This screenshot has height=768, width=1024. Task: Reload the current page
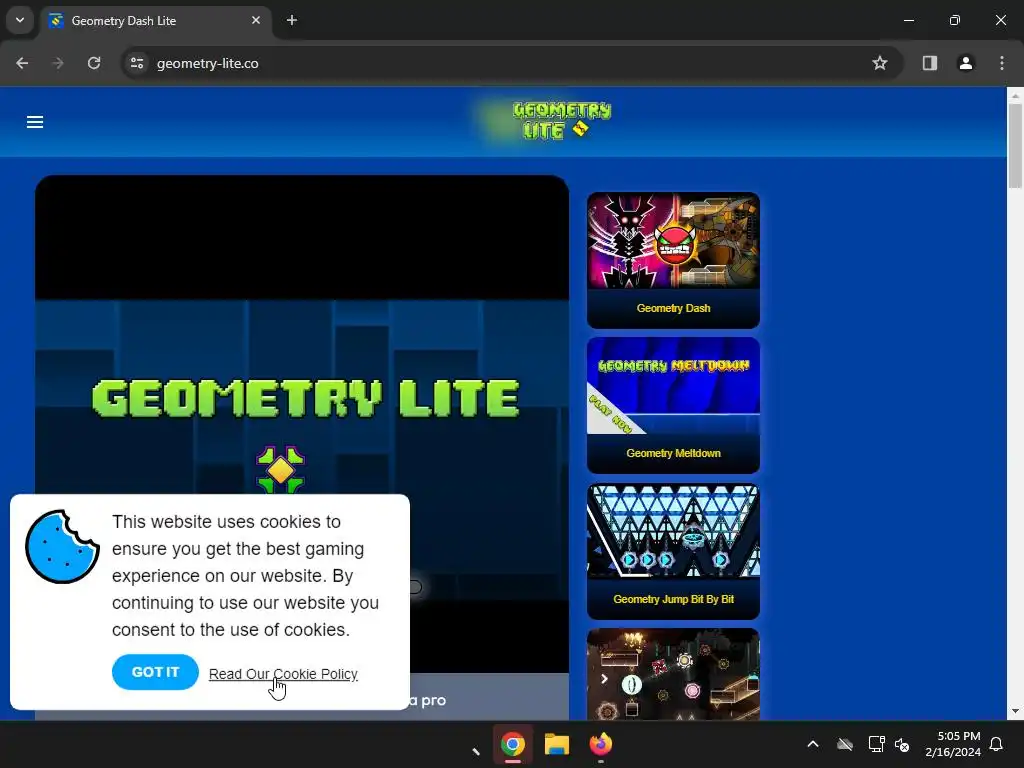94,63
